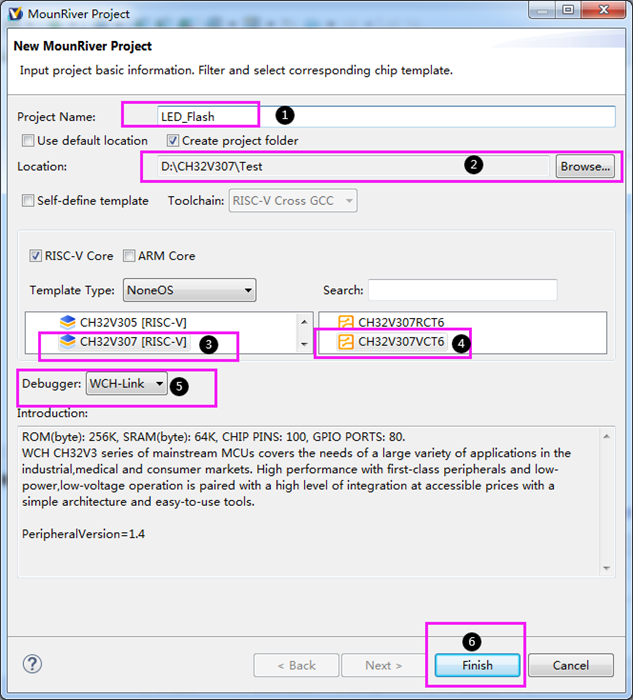Click the < Back button
633x700 pixels.
click(296, 666)
